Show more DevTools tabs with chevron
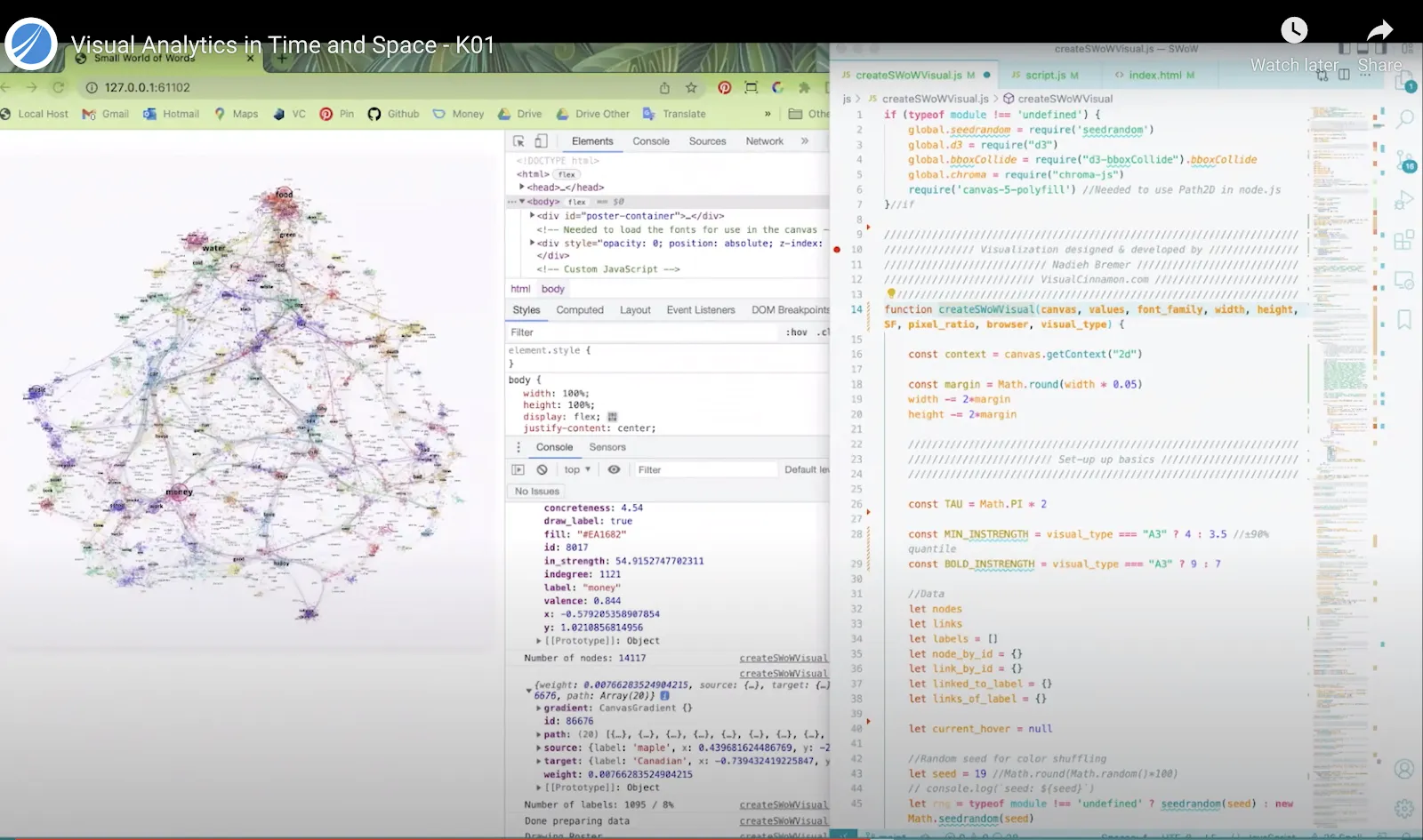The image size is (1423, 840). coord(805,141)
